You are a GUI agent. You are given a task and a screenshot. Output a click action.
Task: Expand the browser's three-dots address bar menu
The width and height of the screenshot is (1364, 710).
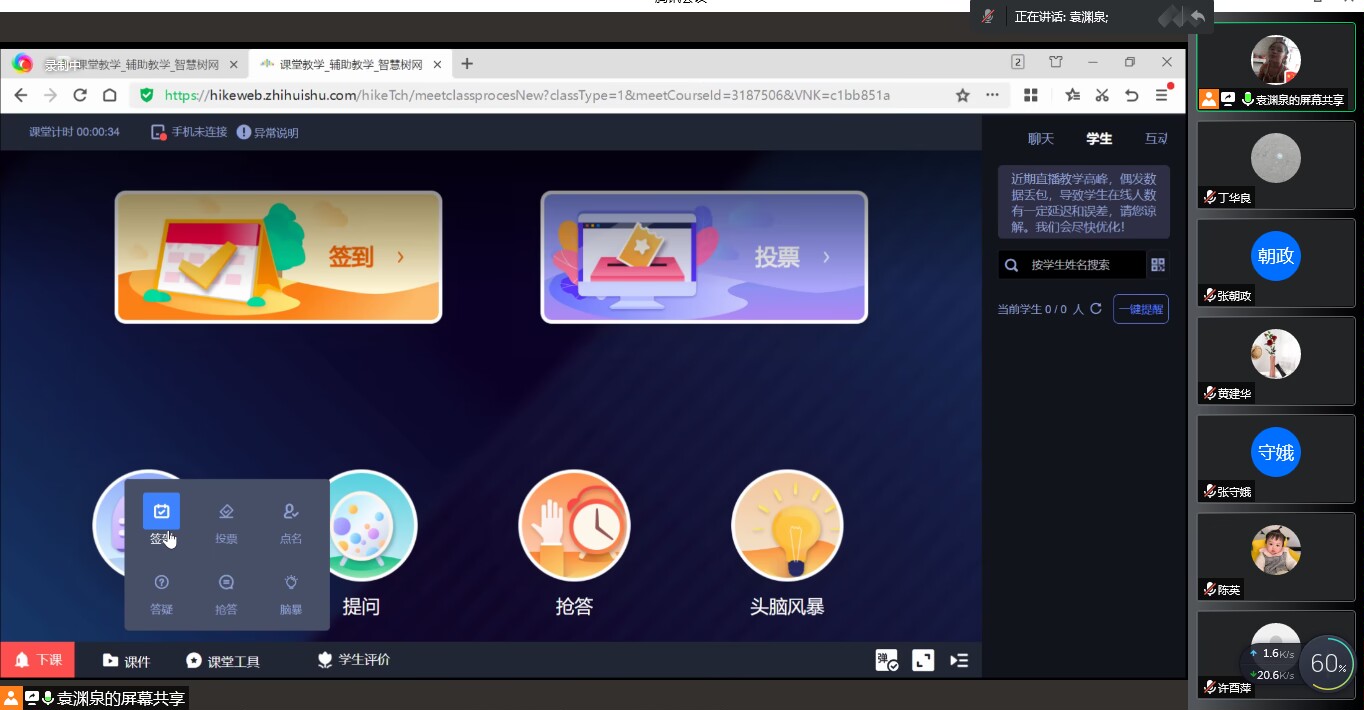click(x=992, y=95)
